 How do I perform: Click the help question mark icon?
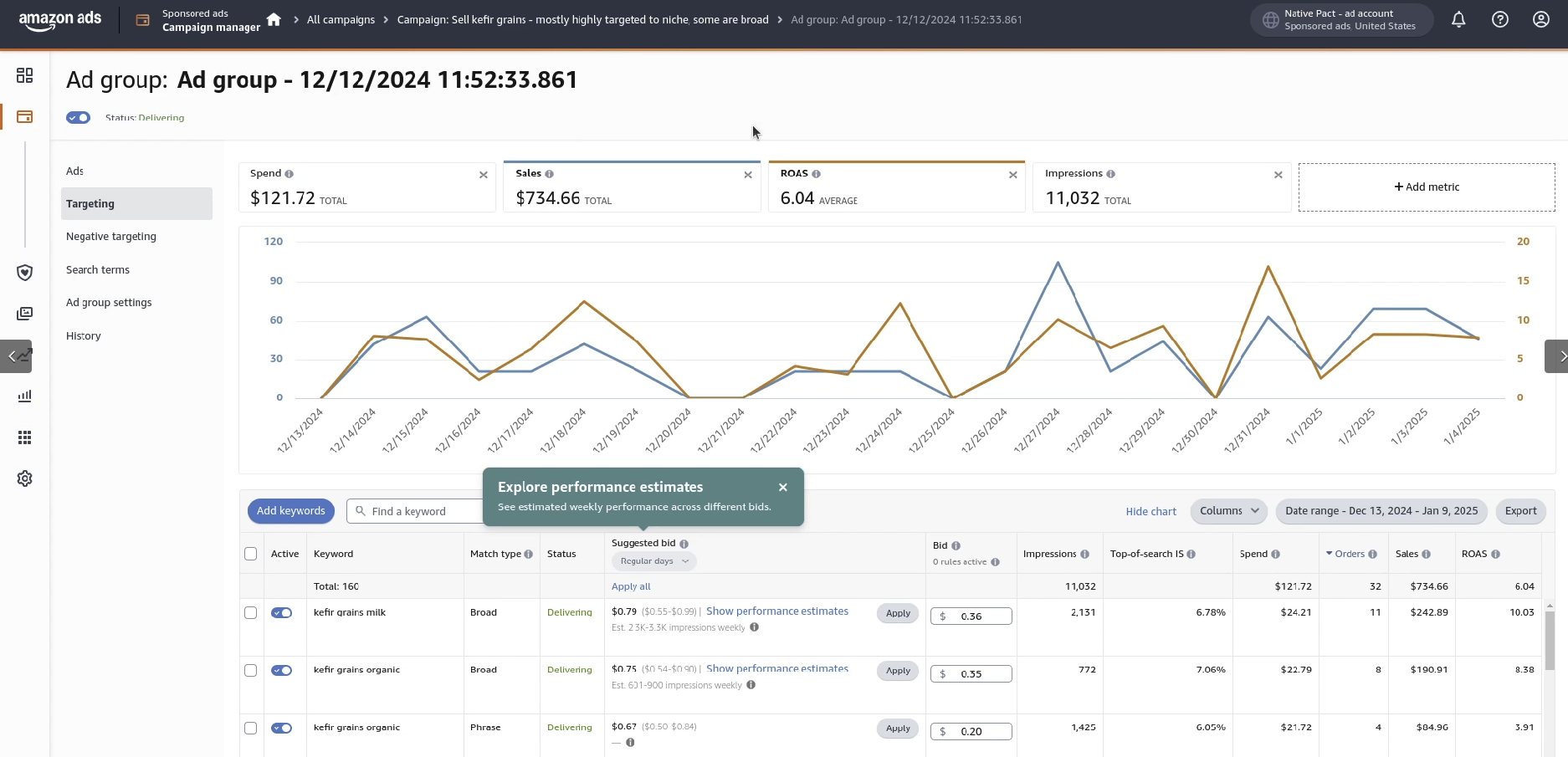tap(1500, 19)
